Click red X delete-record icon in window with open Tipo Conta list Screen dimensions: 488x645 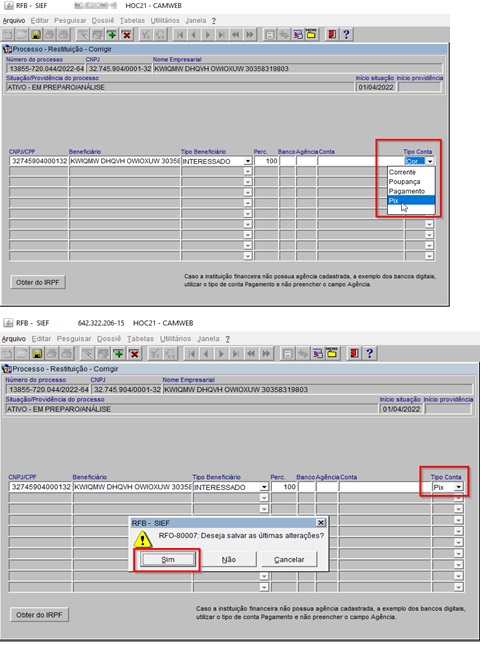[x=126, y=35]
